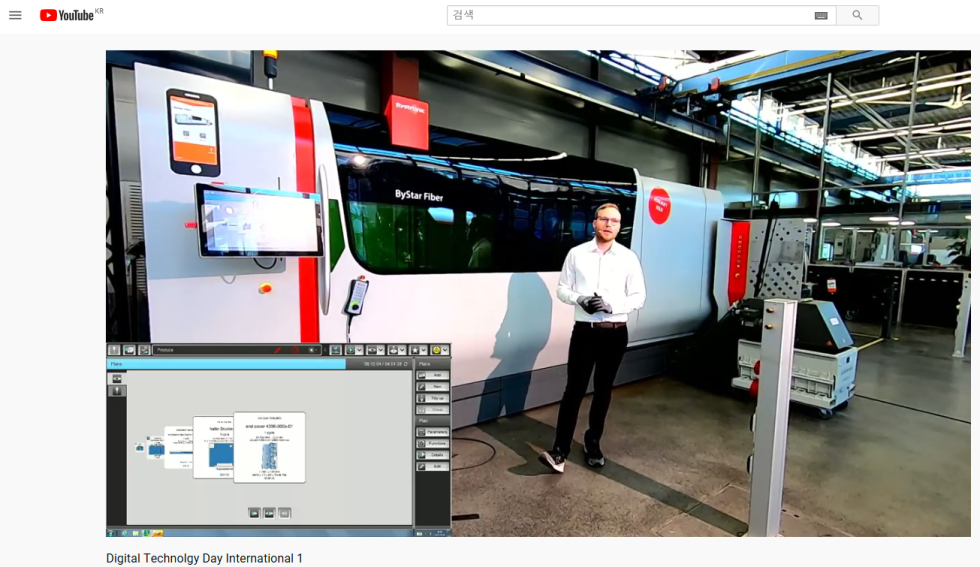Click the red pen icon in Produce bar
980x567 pixels.
click(x=278, y=350)
